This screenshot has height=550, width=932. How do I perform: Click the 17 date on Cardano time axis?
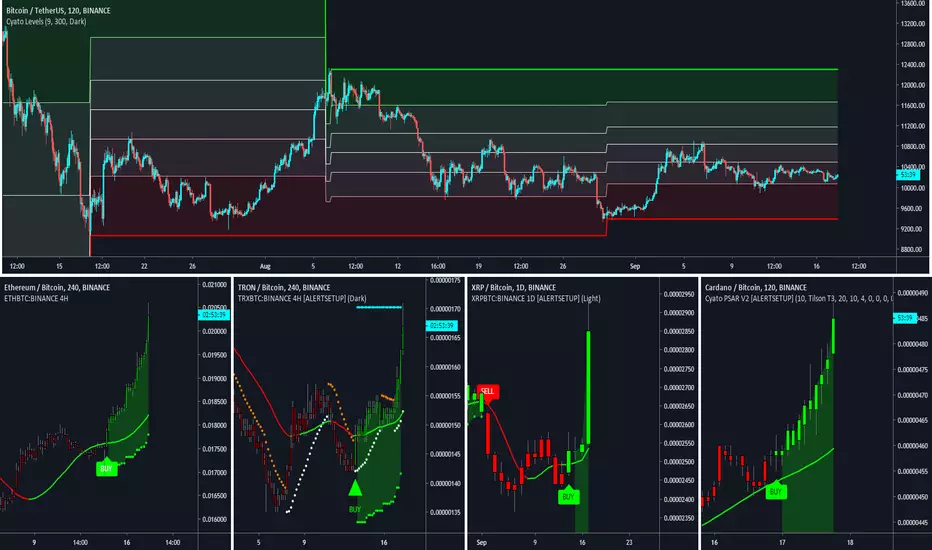pos(782,542)
